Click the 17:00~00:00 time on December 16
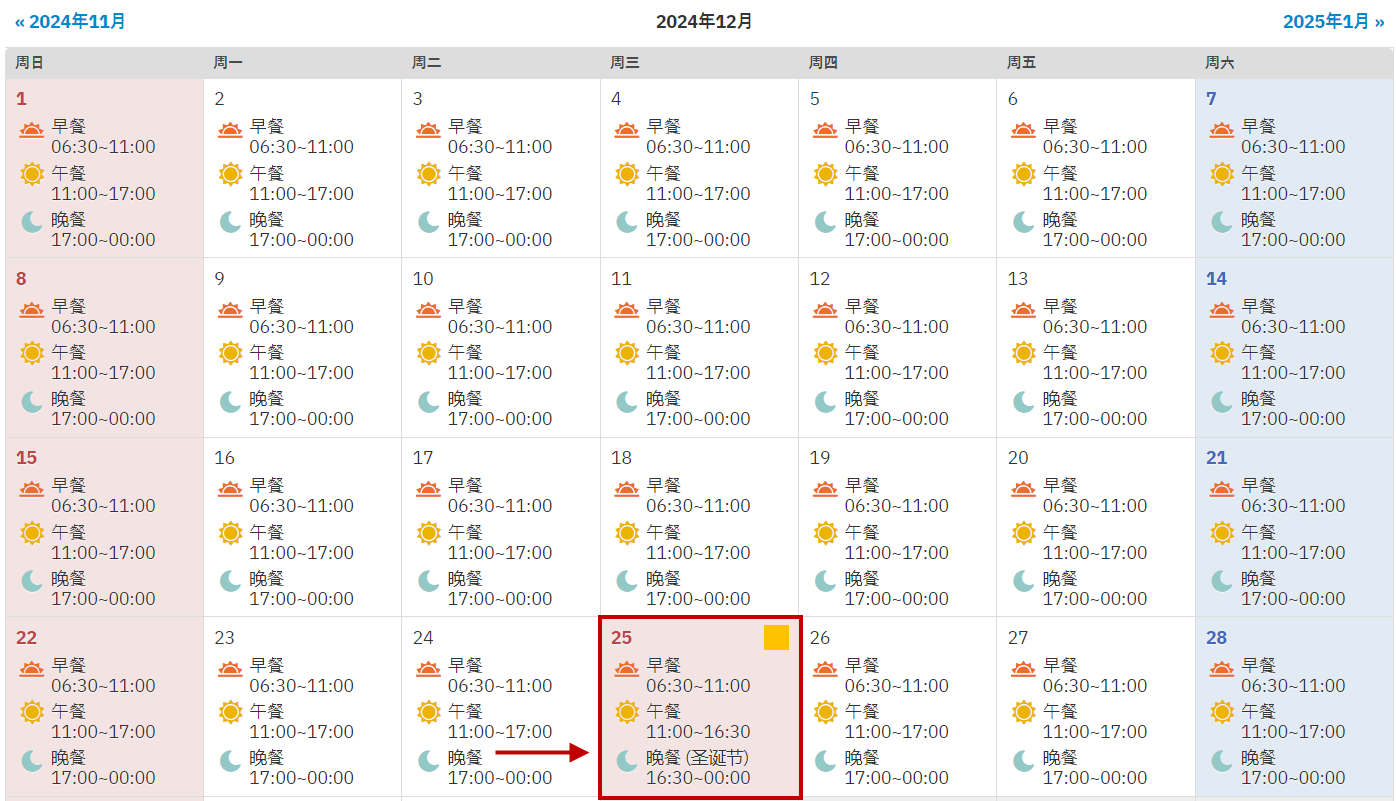Viewport: 1396px width, 801px height. (301, 599)
